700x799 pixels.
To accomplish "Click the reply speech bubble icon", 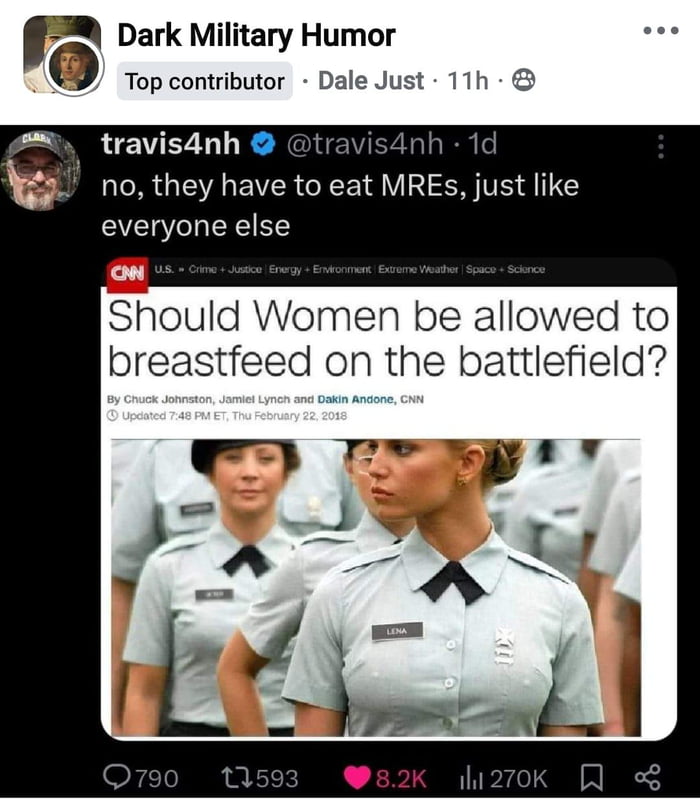I will pos(117,777).
